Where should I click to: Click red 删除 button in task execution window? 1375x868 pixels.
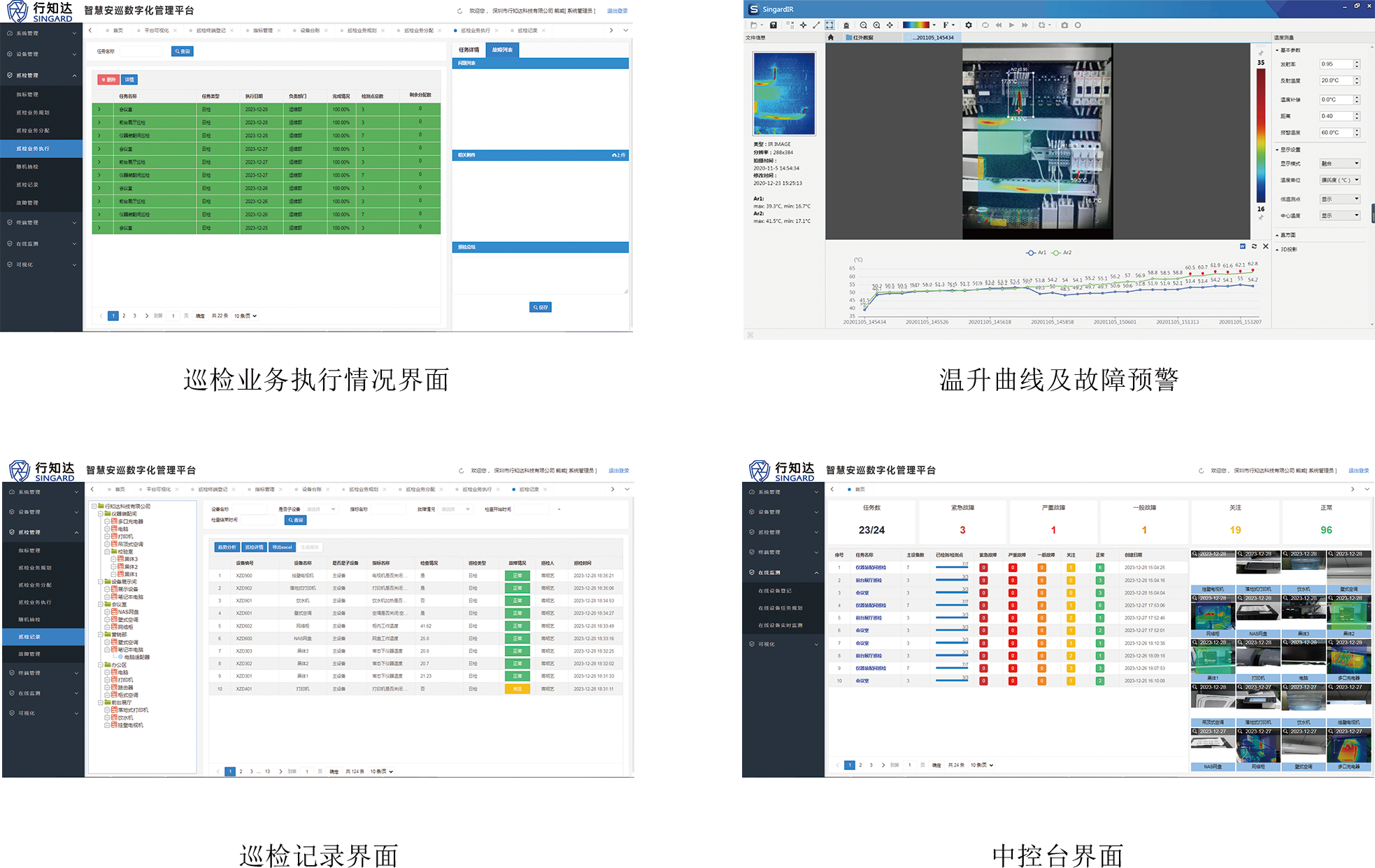tap(108, 80)
